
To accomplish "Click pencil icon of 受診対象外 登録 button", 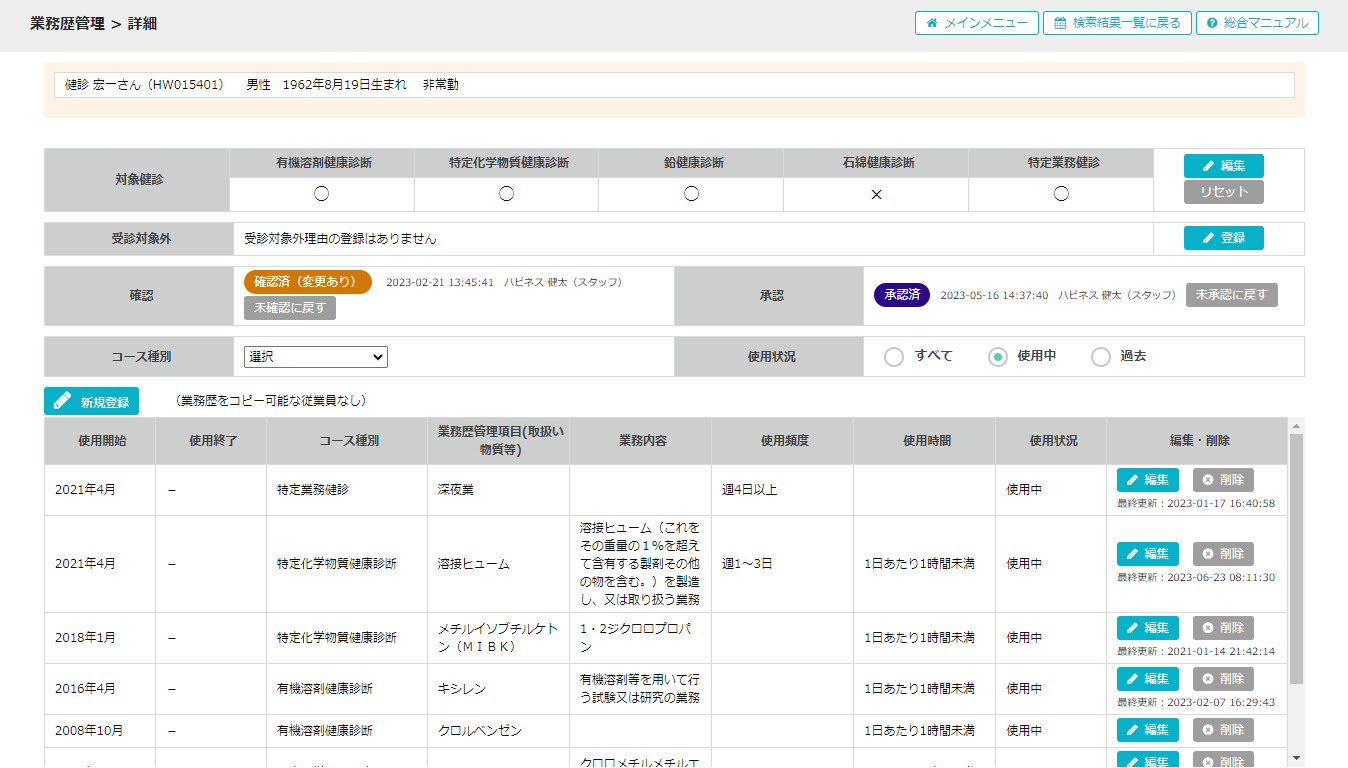I will tap(1208, 238).
